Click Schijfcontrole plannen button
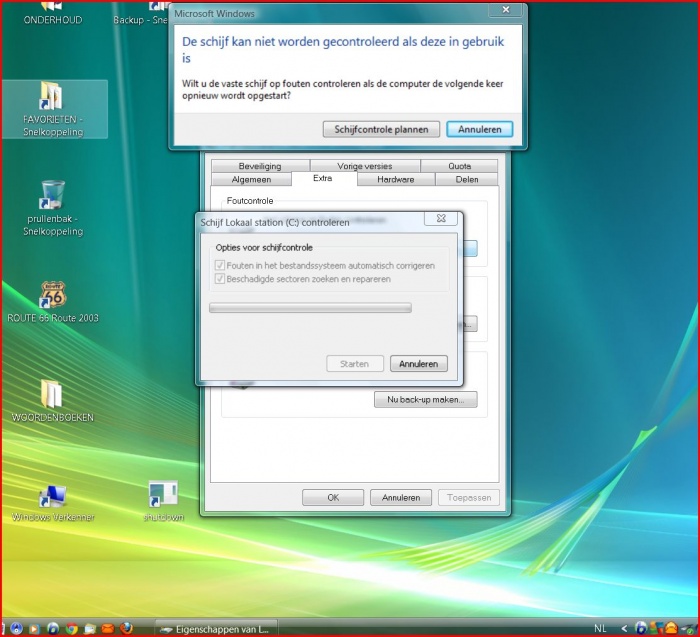700x637 pixels. pos(381,129)
